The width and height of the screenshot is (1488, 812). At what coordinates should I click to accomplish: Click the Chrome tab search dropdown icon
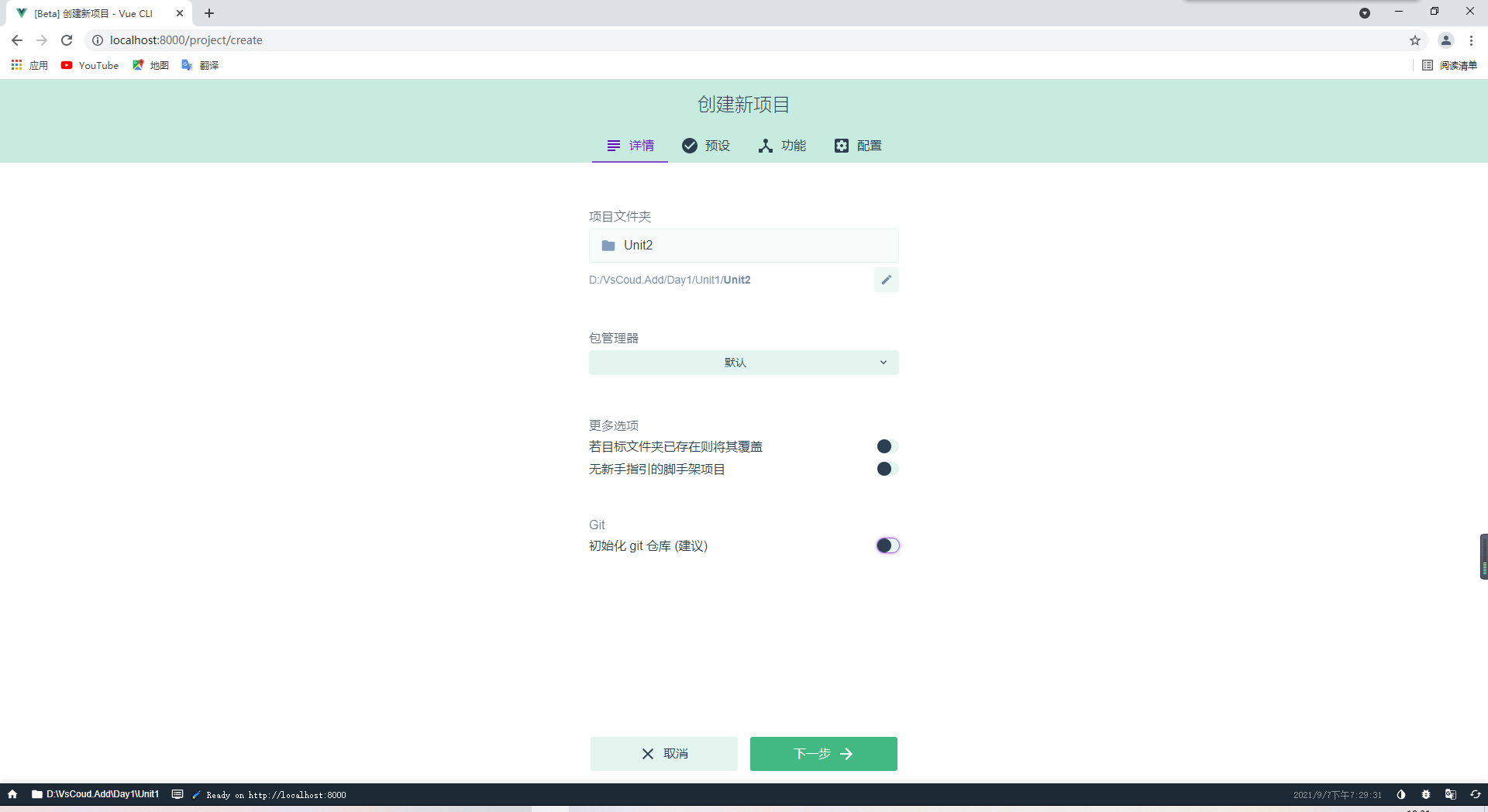coord(1365,13)
